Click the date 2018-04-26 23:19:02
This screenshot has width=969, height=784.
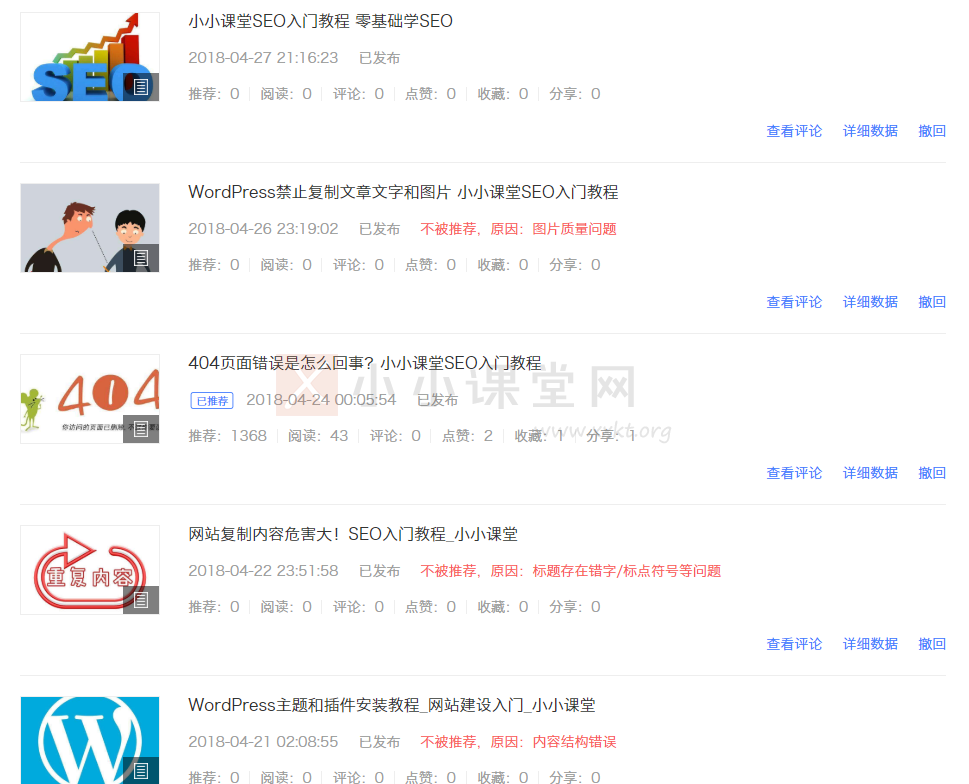click(263, 229)
